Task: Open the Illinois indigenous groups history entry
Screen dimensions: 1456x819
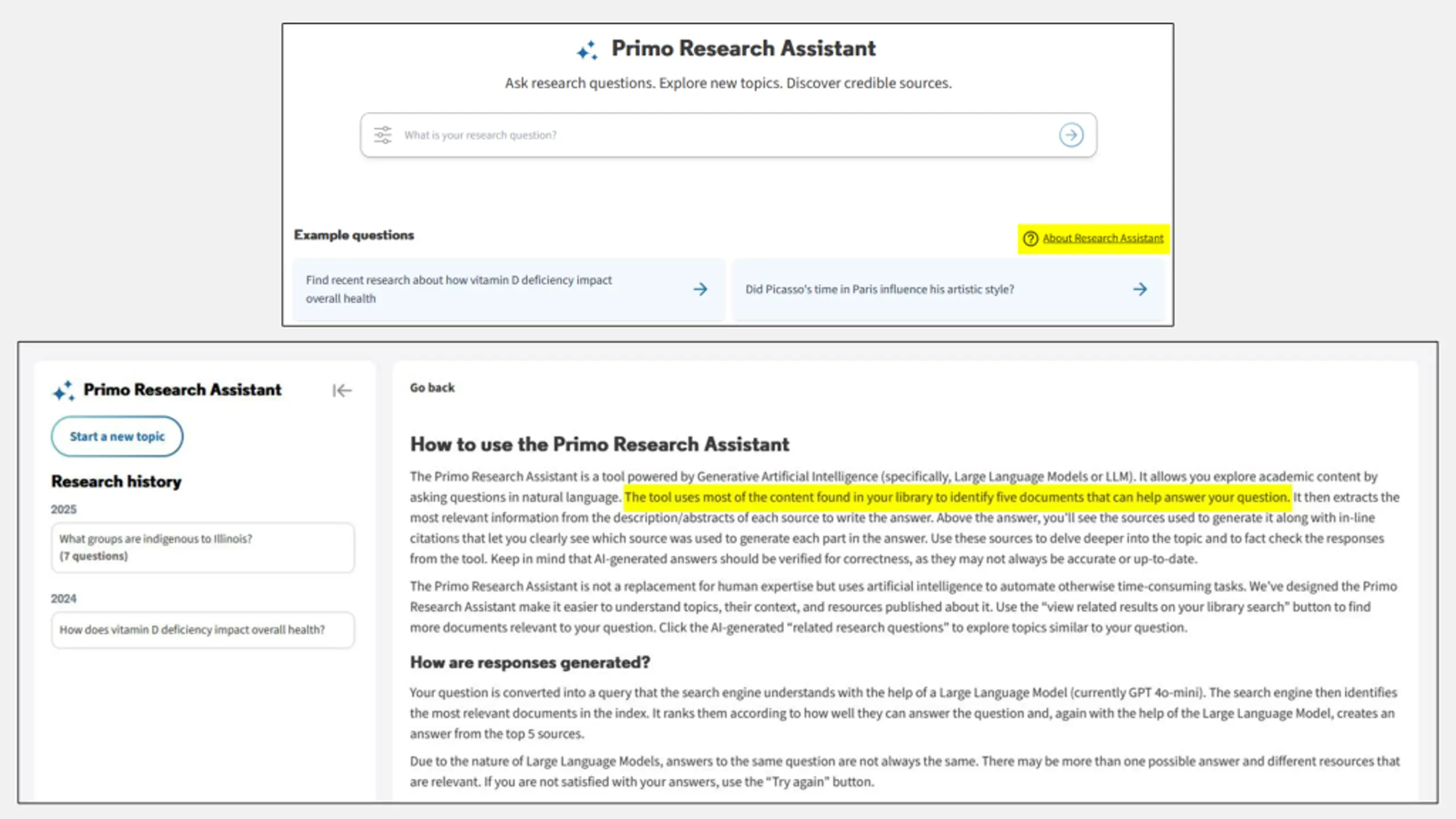Action: click(x=203, y=547)
